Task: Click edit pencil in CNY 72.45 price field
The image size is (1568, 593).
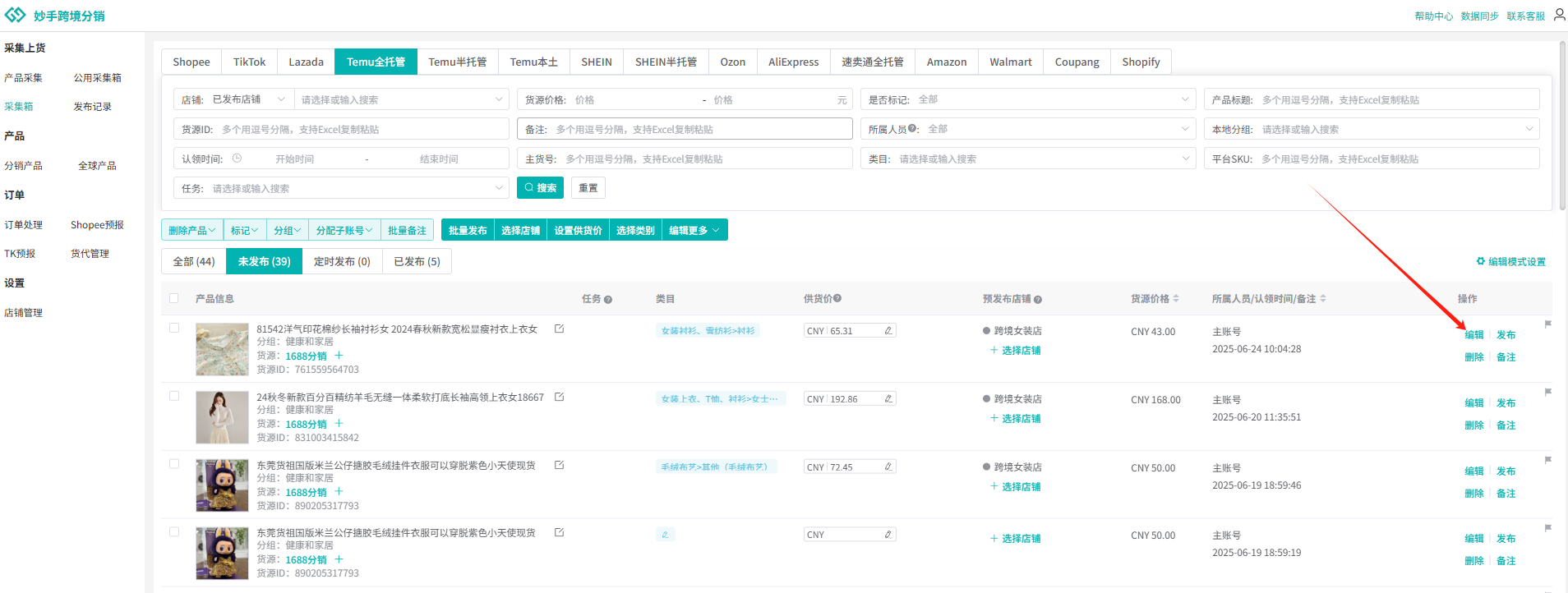Action: 888,467
